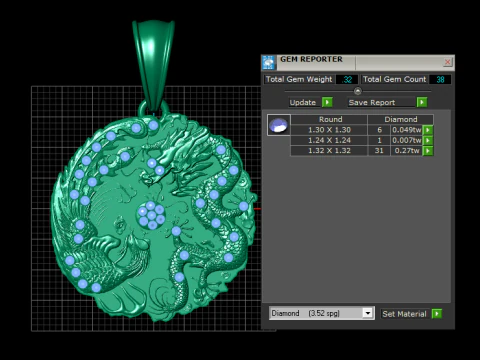Select the round gem shape thumbnail

tap(279, 125)
